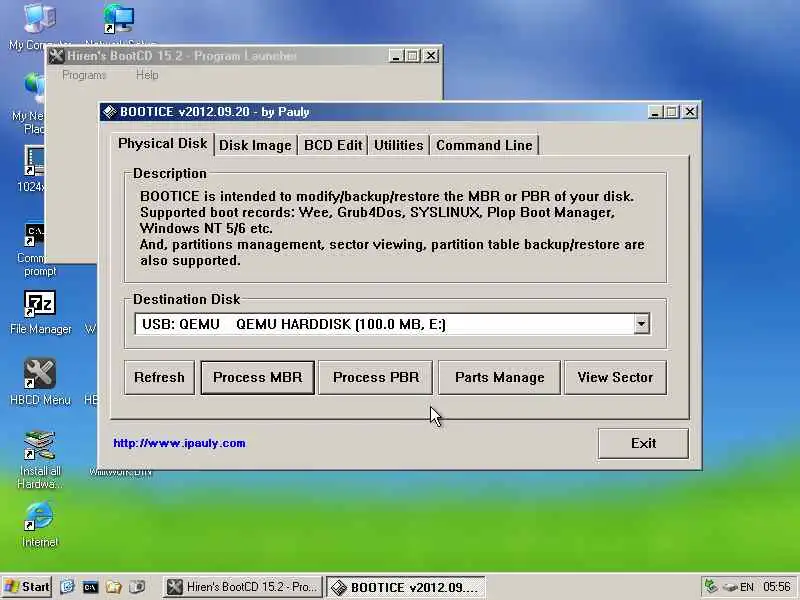
Task: Click Process PBR button
Action: (x=376, y=378)
